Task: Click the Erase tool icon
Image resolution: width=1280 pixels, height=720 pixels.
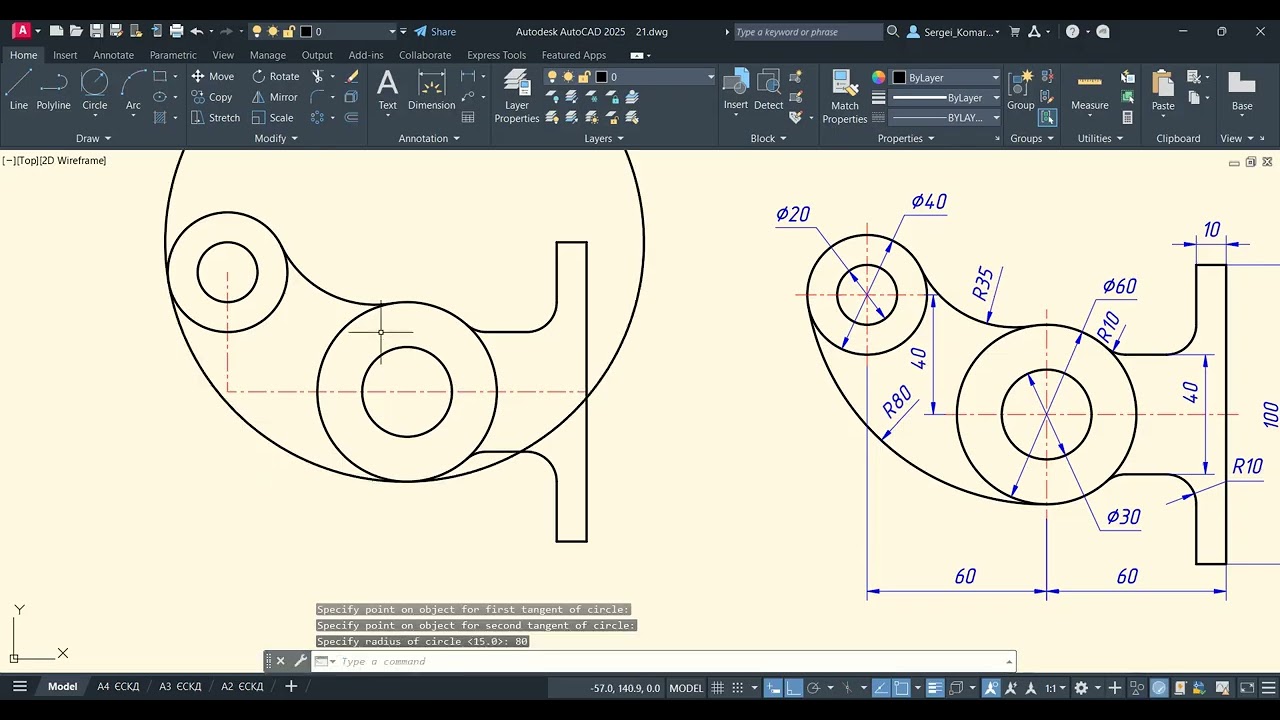Action: click(x=352, y=76)
